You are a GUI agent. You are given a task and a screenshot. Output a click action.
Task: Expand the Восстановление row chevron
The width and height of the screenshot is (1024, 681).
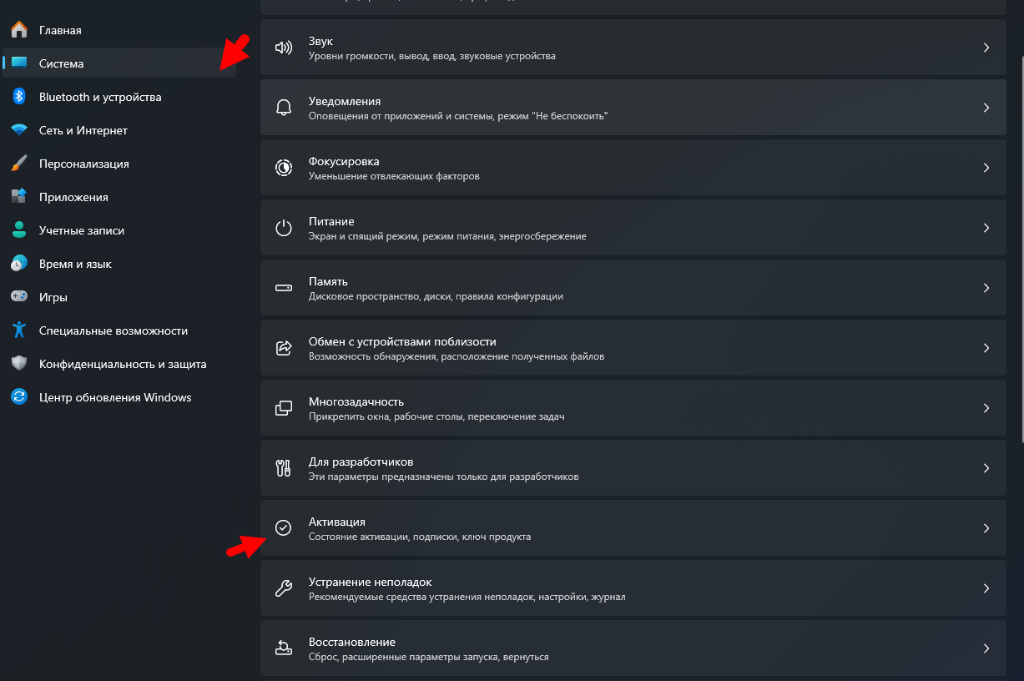(986, 648)
